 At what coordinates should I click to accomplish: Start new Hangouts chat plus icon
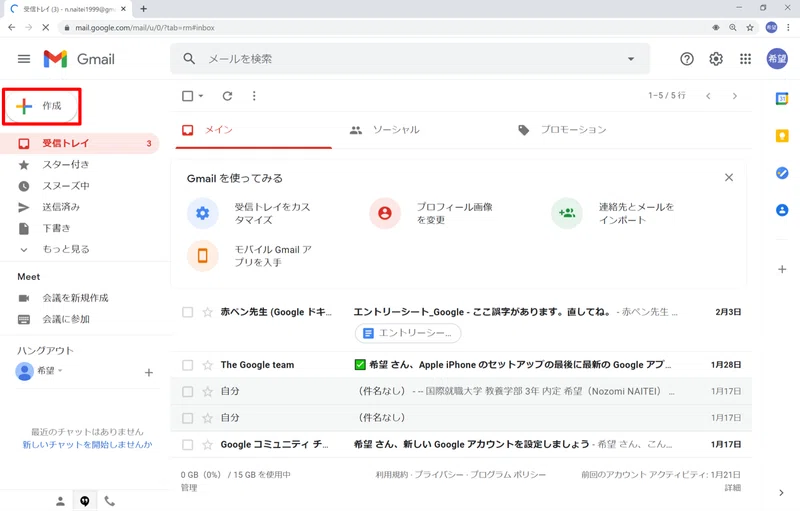(148, 373)
